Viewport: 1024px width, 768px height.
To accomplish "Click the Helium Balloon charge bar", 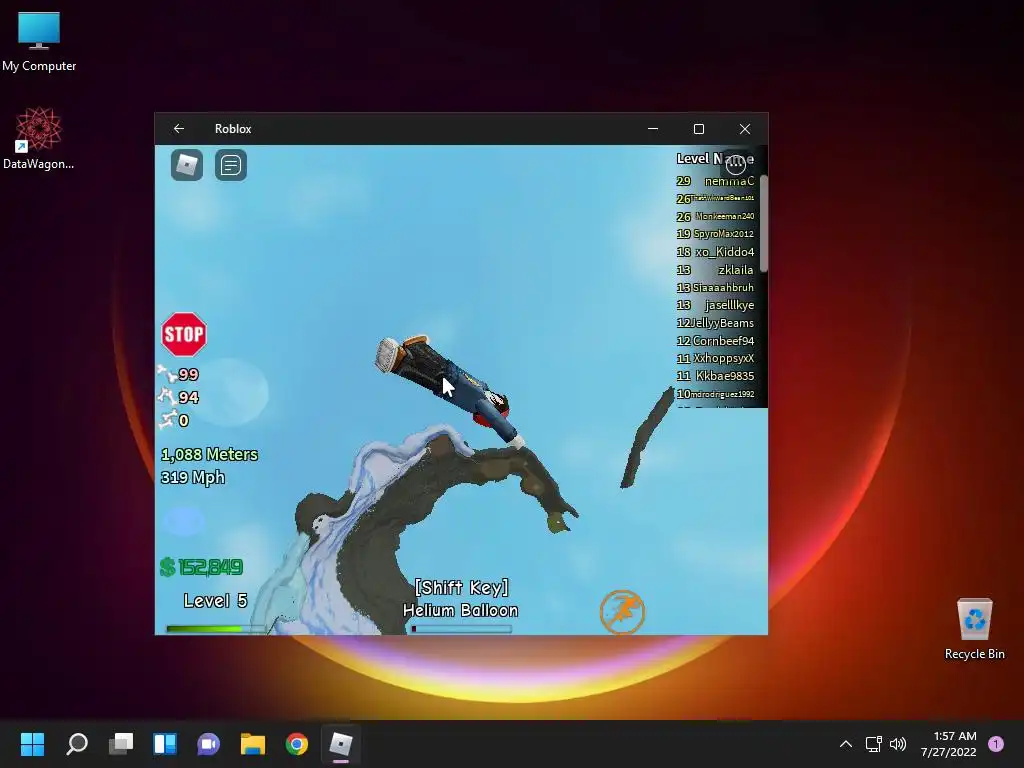I will (461, 629).
